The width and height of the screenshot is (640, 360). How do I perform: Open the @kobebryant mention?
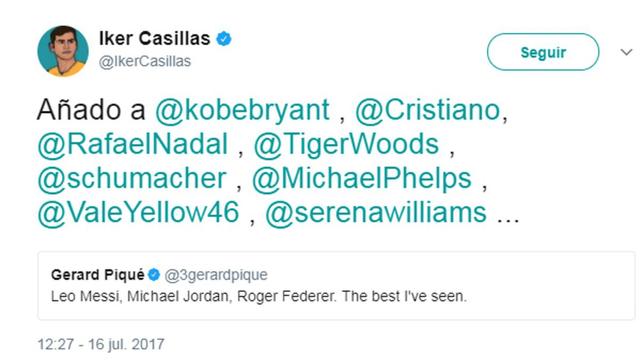point(242,110)
